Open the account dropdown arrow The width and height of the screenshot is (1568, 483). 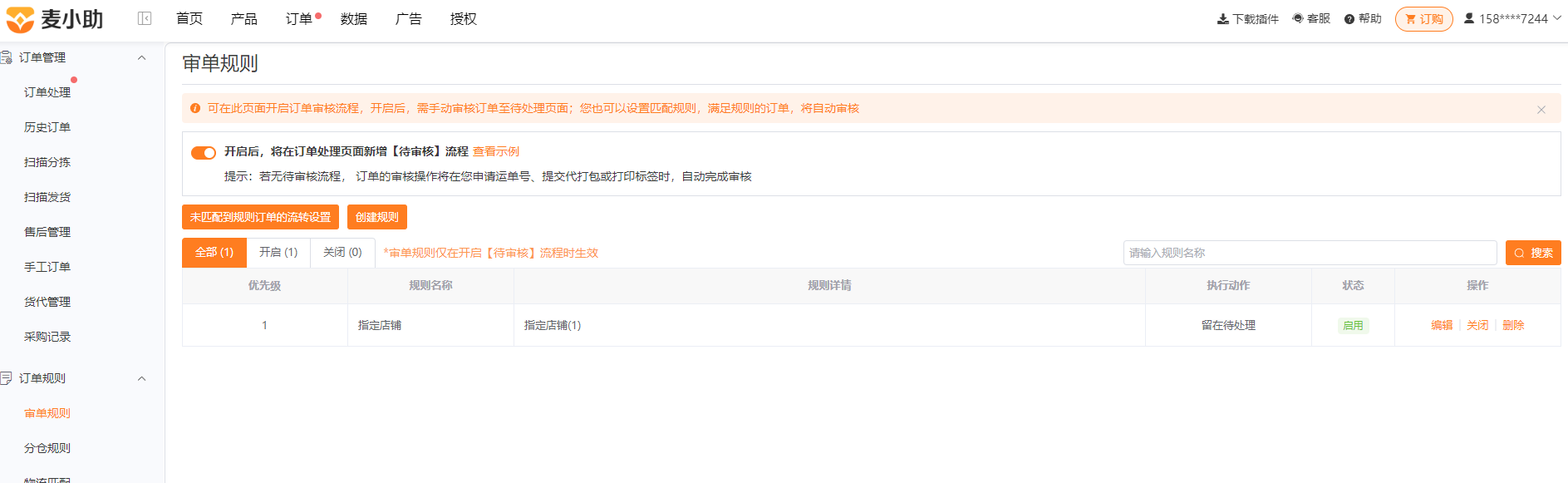point(1556,18)
